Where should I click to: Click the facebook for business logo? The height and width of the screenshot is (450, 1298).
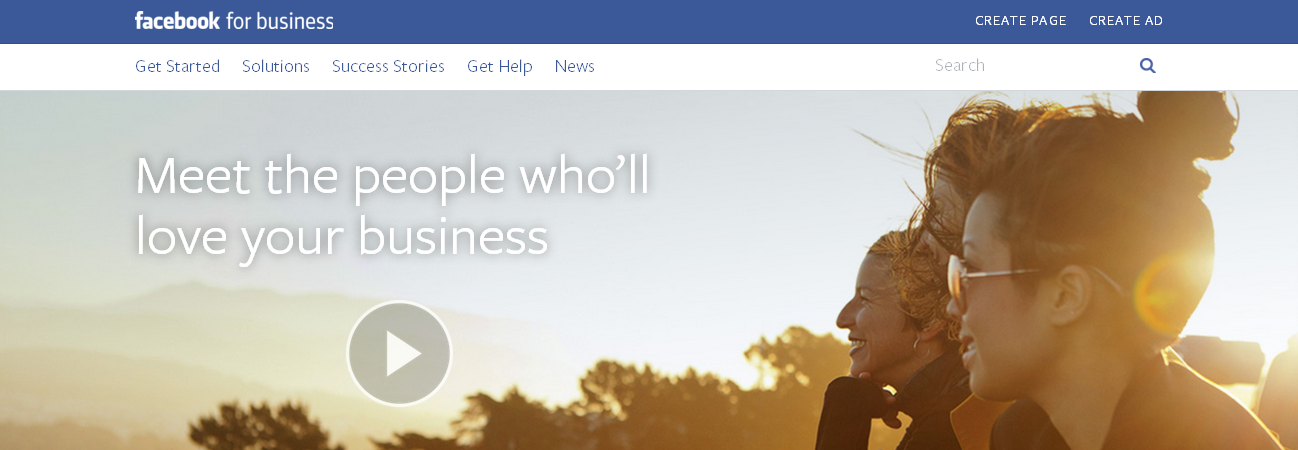pyautogui.click(x=234, y=20)
